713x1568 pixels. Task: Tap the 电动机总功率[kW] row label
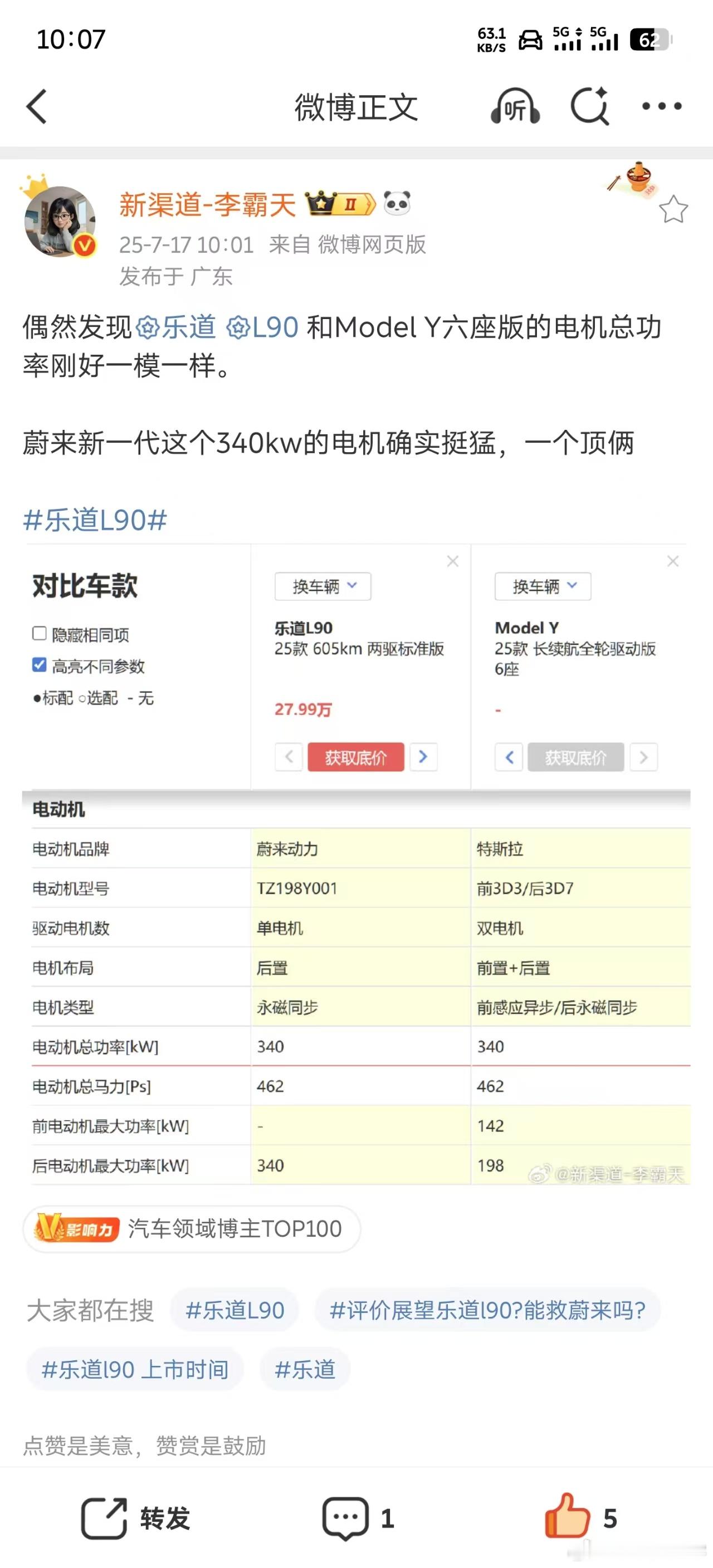pos(95,1047)
